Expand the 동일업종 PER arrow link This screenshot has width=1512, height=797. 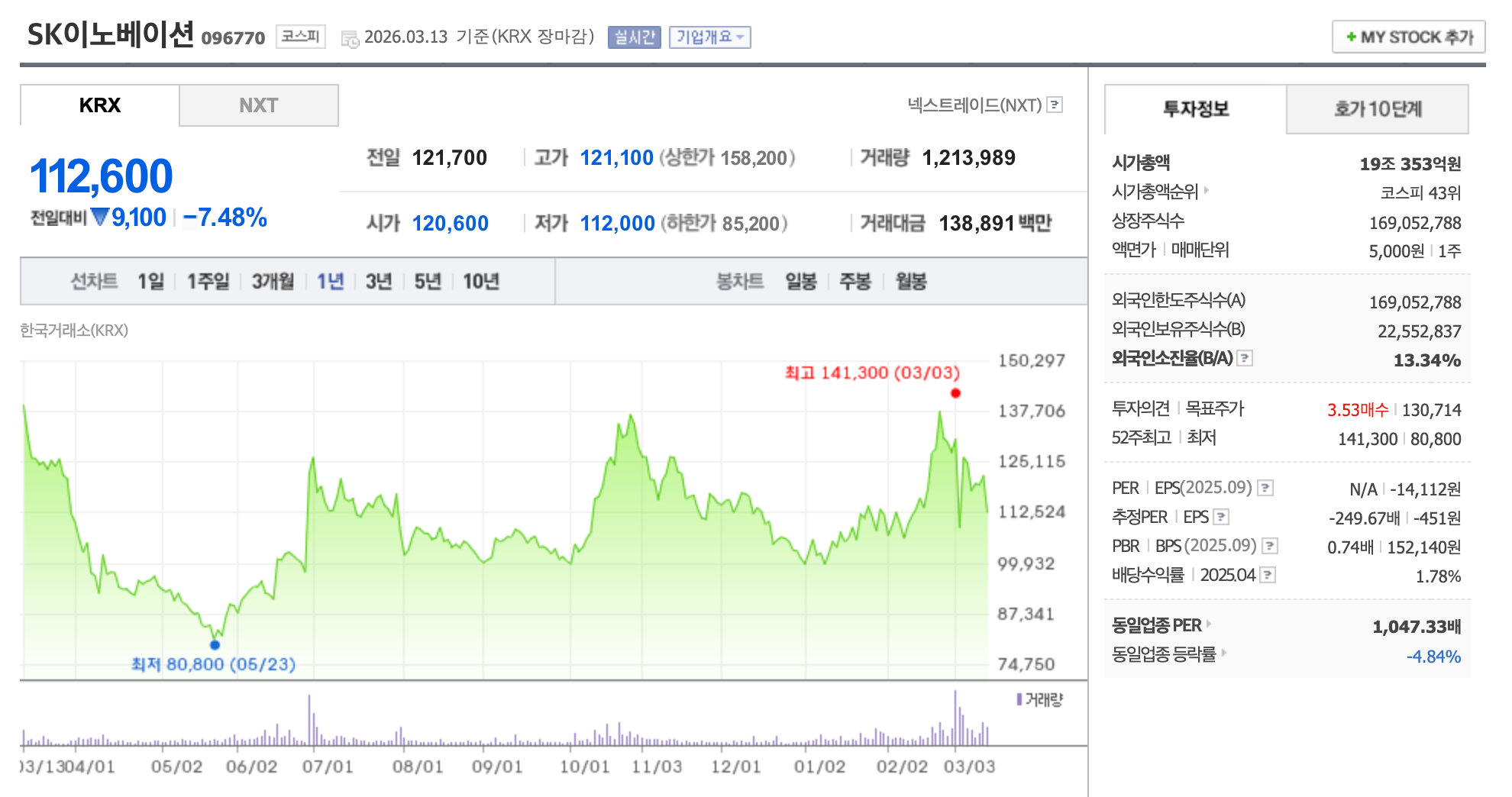pyautogui.click(x=1209, y=624)
